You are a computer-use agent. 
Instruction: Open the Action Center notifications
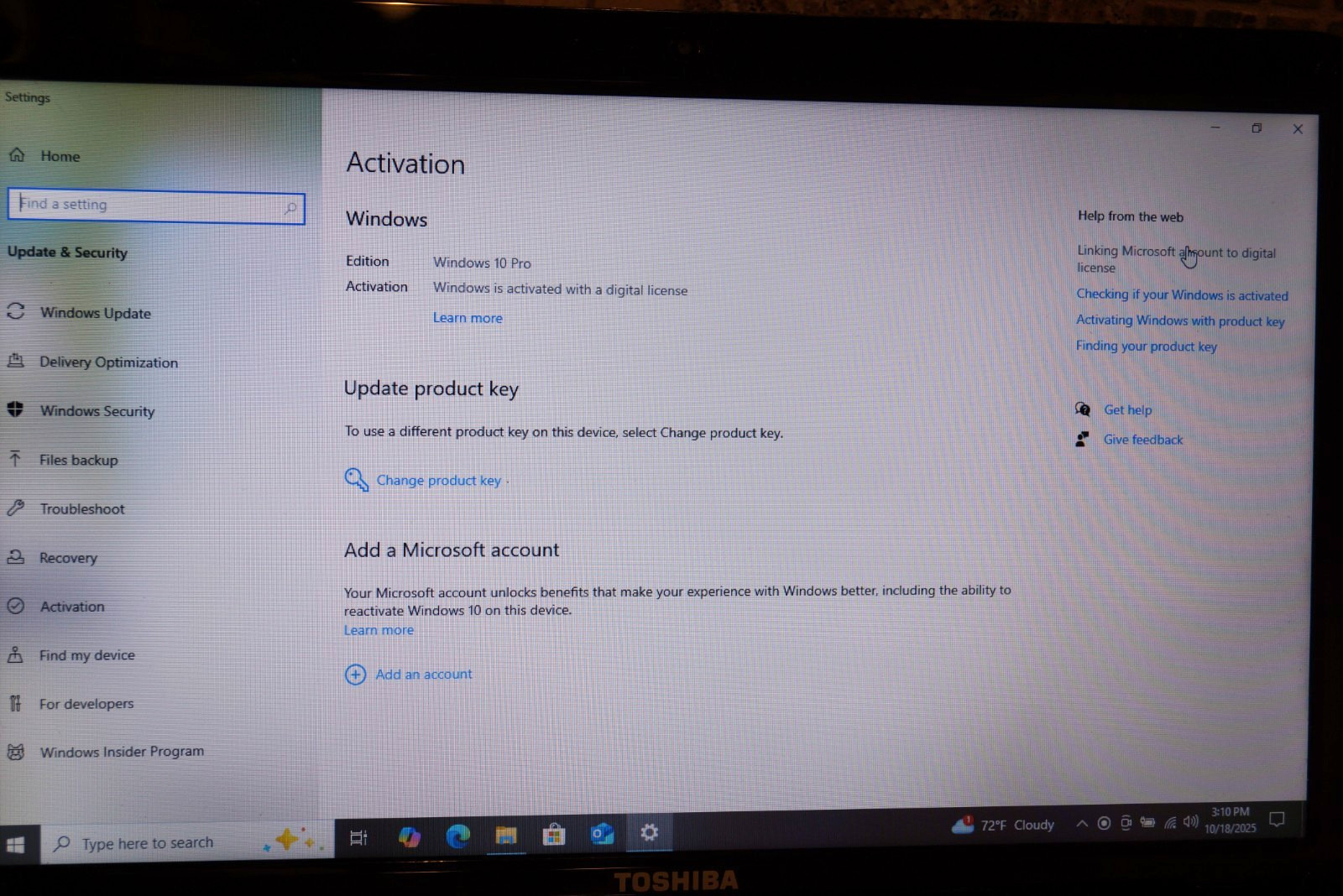pyautogui.click(x=1277, y=819)
